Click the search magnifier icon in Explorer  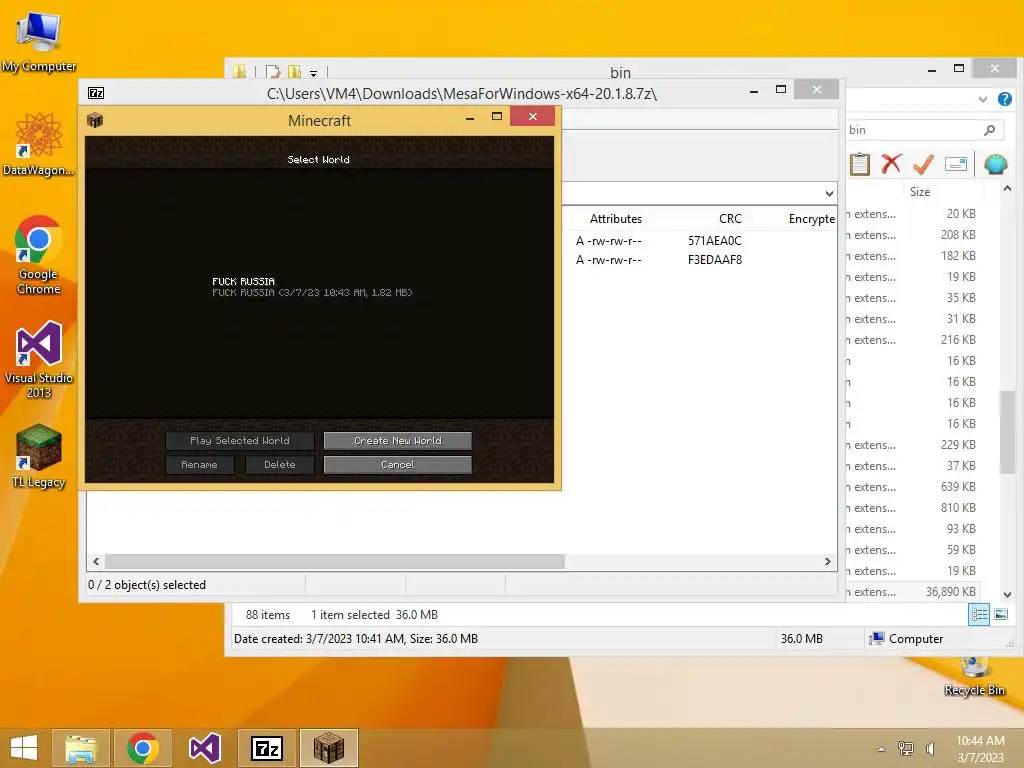989,130
